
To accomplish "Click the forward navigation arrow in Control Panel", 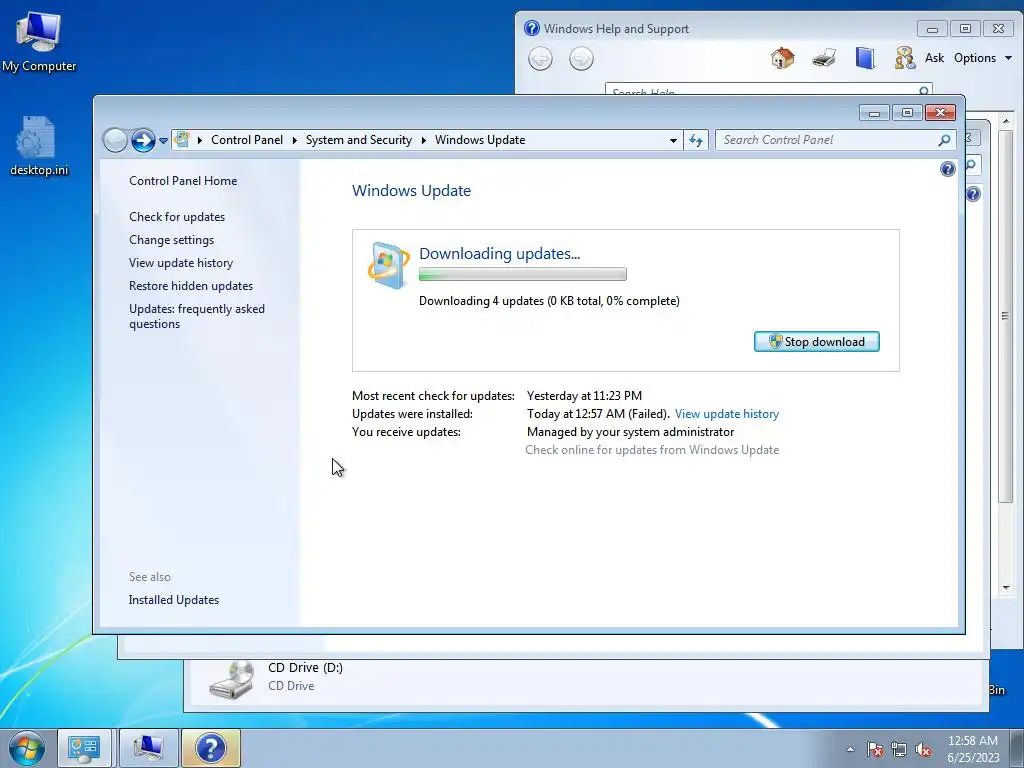I will pyautogui.click(x=143, y=140).
